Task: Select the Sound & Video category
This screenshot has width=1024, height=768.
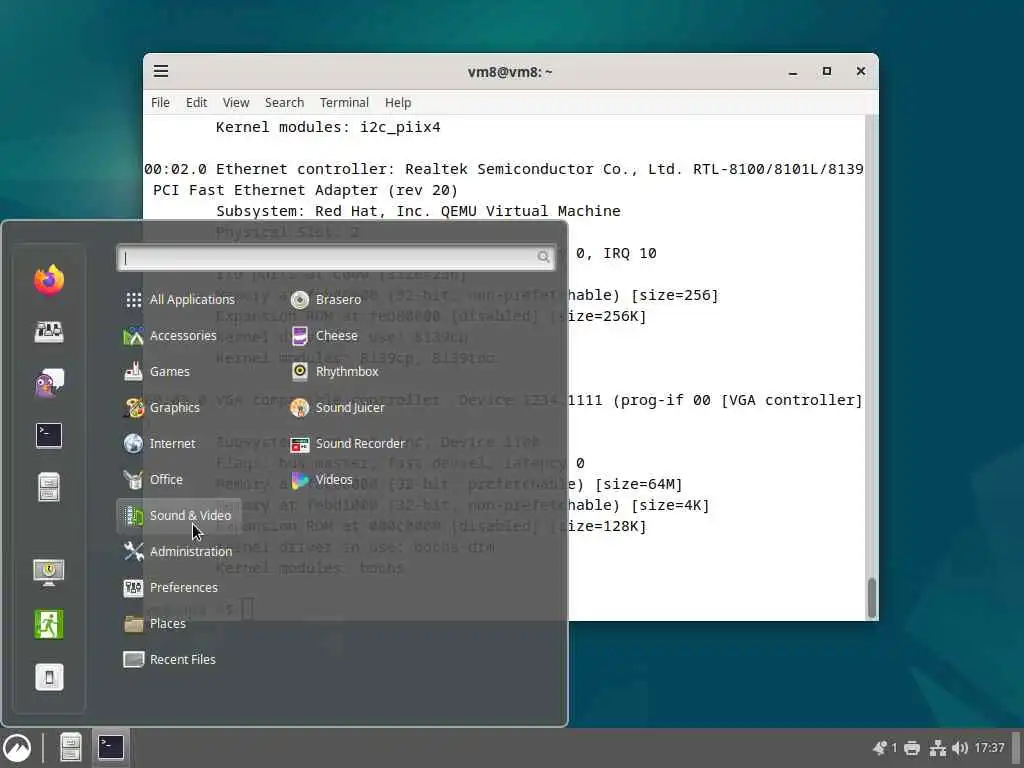Action: tap(178, 516)
